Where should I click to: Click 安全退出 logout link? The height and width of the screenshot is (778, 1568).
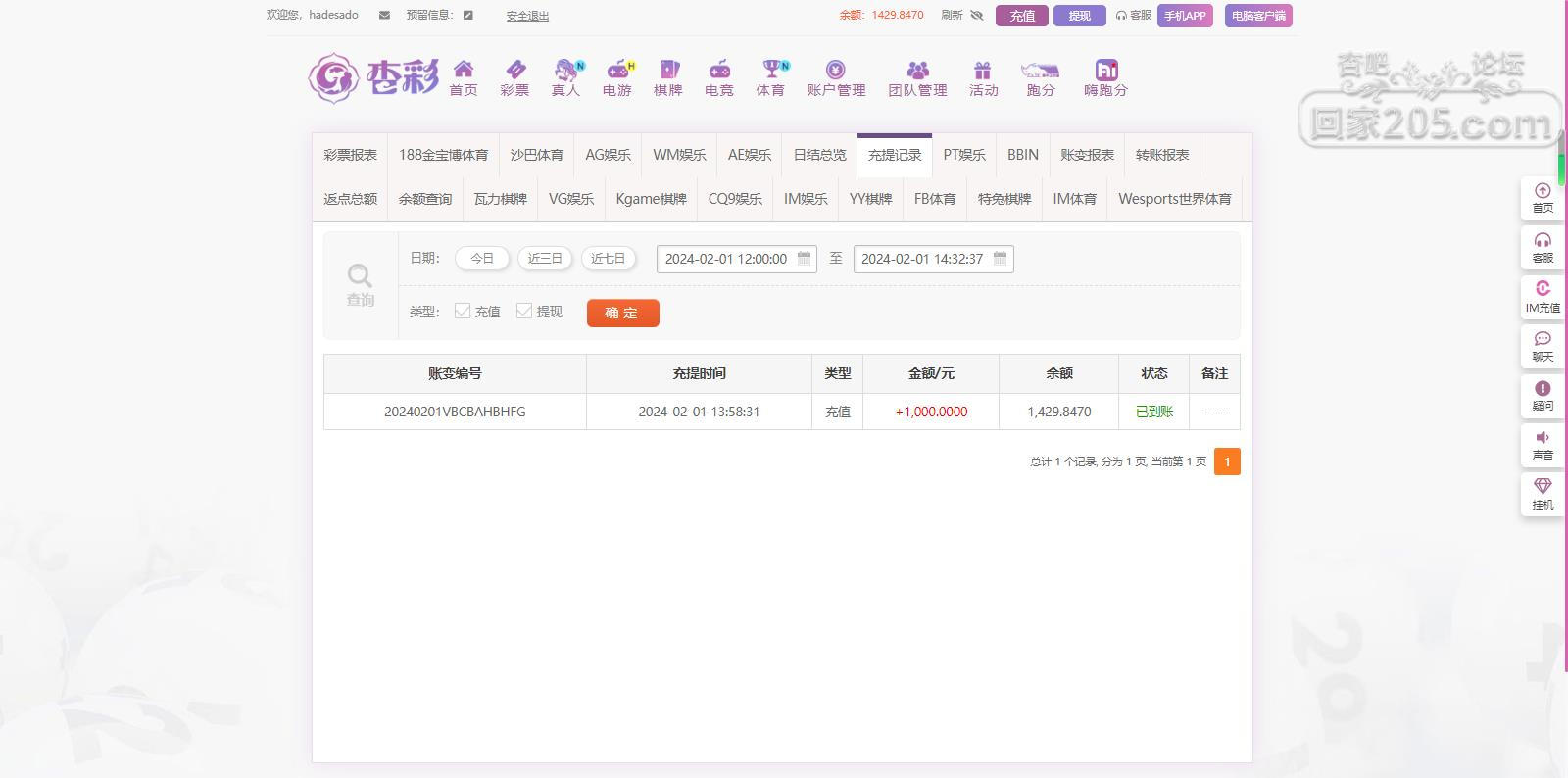coord(527,16)
